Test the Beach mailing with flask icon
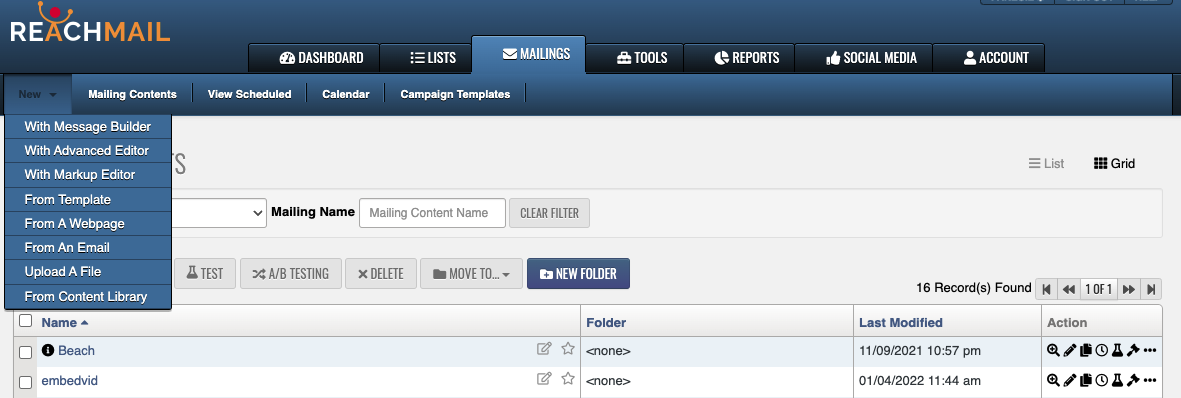Screen dimensions: 1181x398 pyautogui.click(x=1117, y=351)
